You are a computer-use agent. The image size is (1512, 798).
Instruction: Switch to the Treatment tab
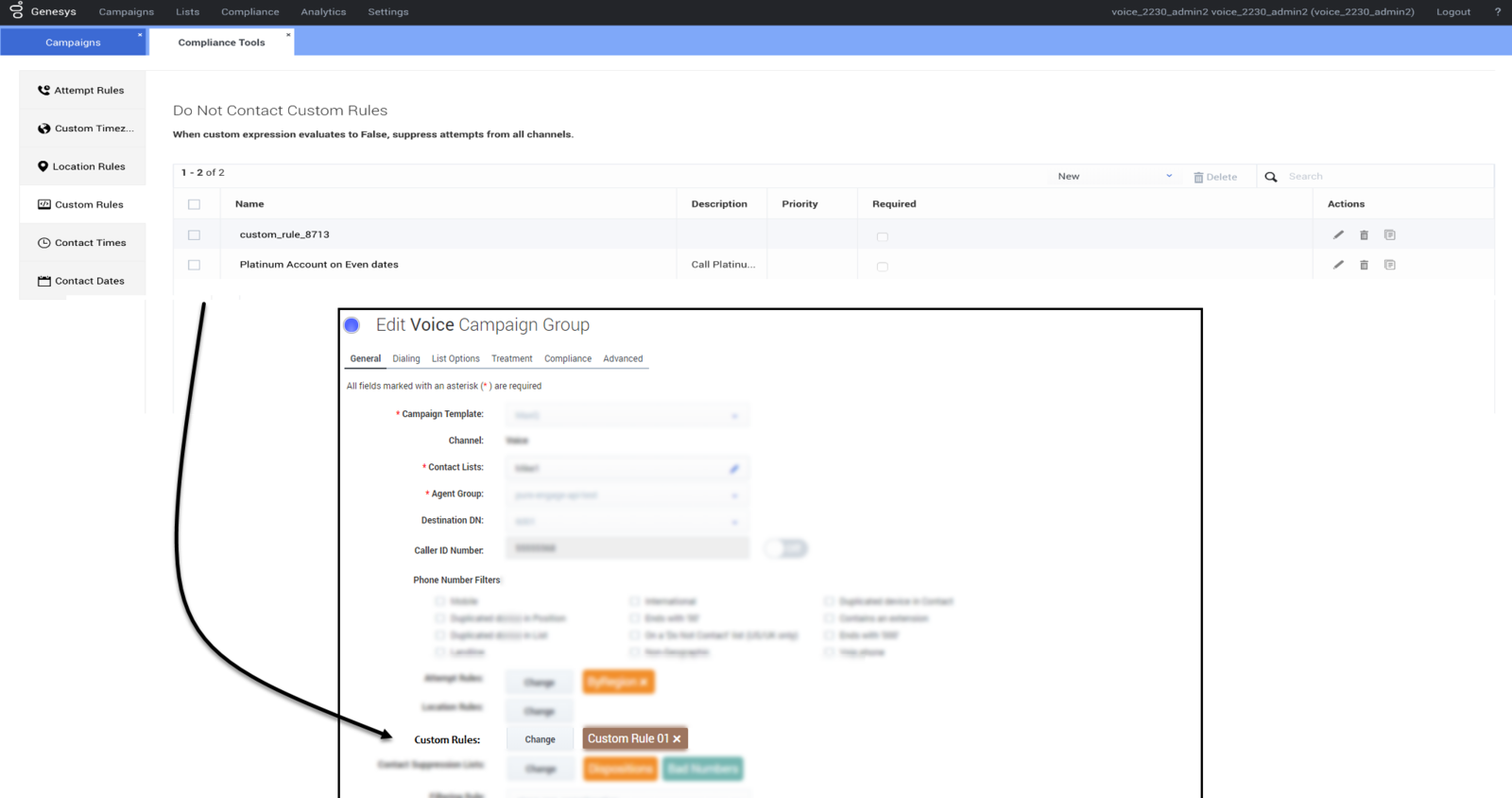(x=511, y=359)
